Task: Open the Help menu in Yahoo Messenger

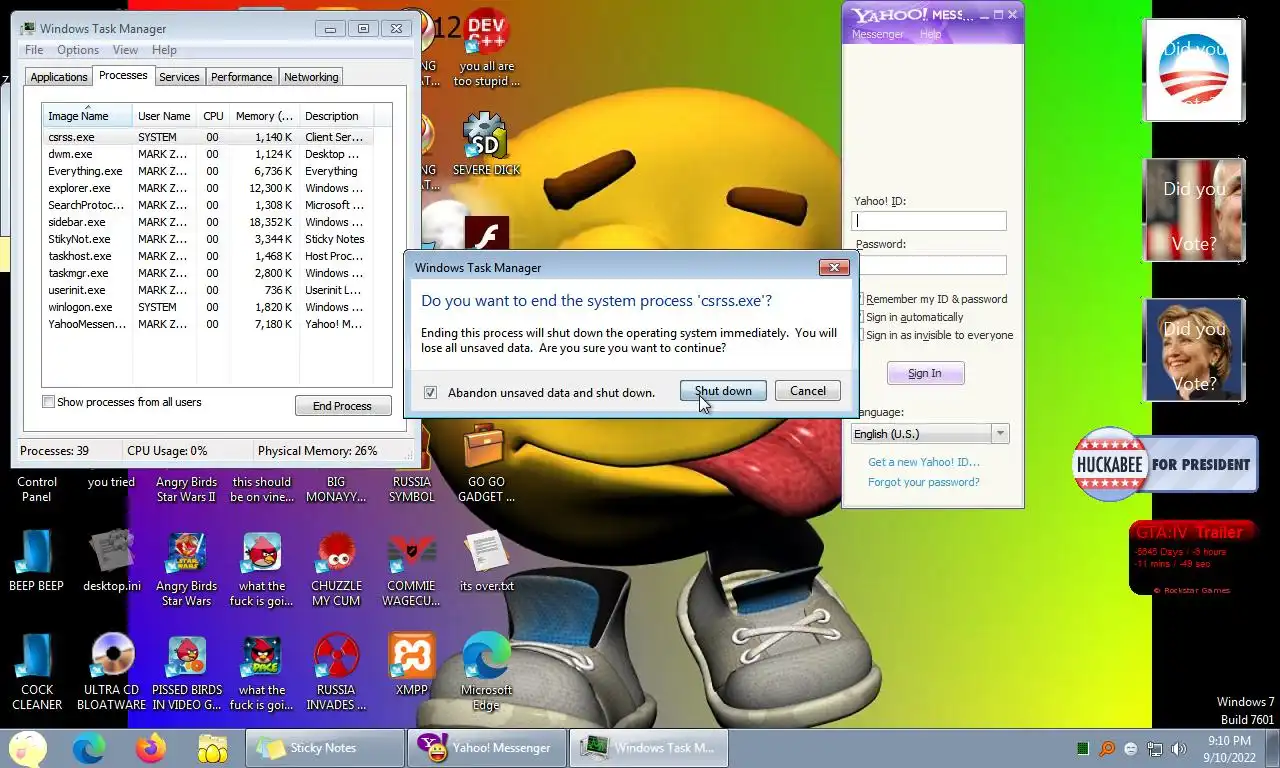Action: [930, 34]
